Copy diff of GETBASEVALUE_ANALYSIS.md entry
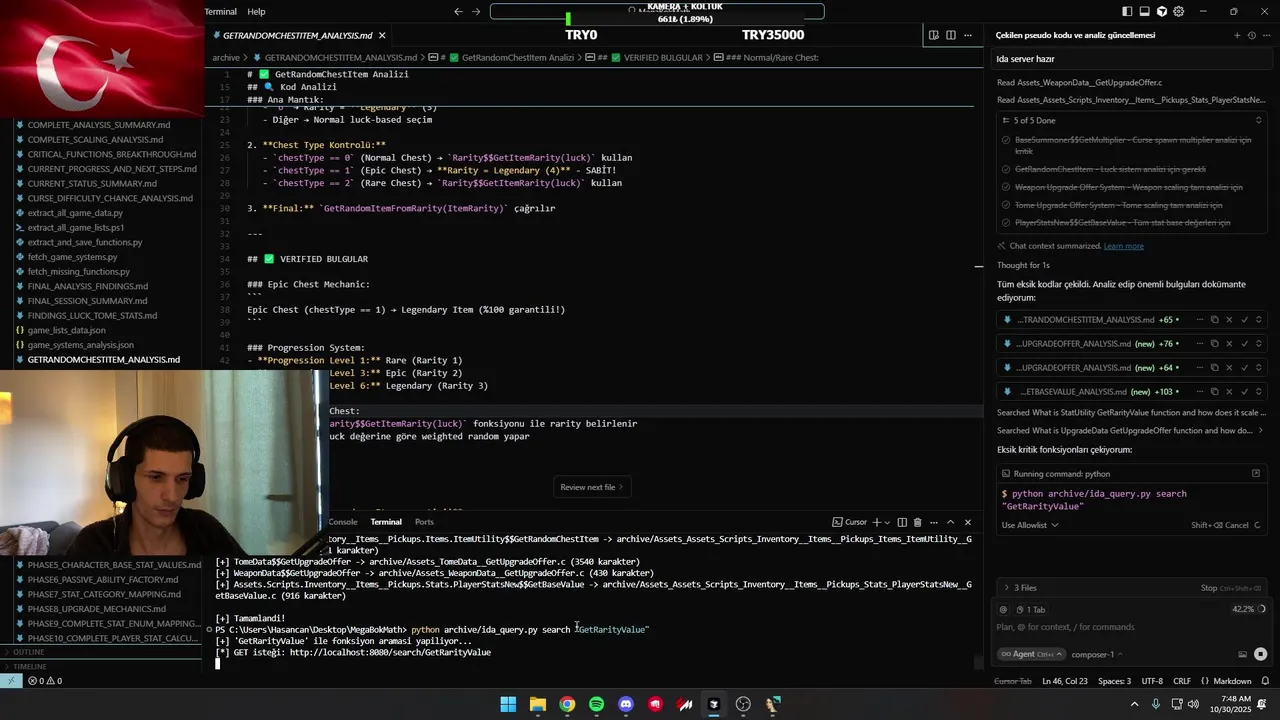This screenshot has height=720, width=1280. click(1215, 392)
